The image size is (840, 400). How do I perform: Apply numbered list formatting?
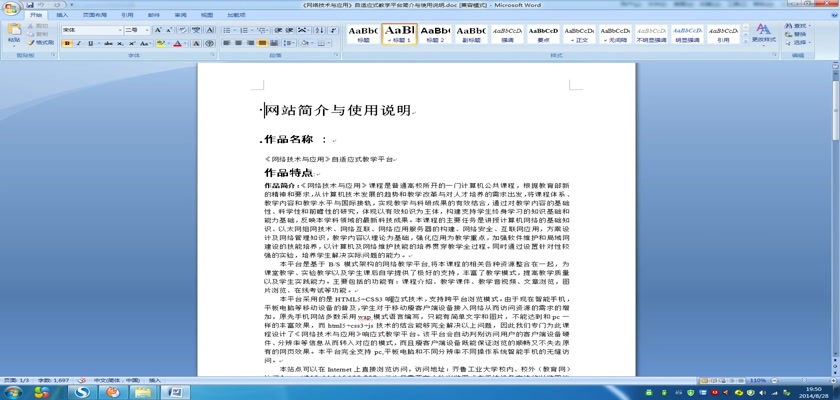pos(245,30)
